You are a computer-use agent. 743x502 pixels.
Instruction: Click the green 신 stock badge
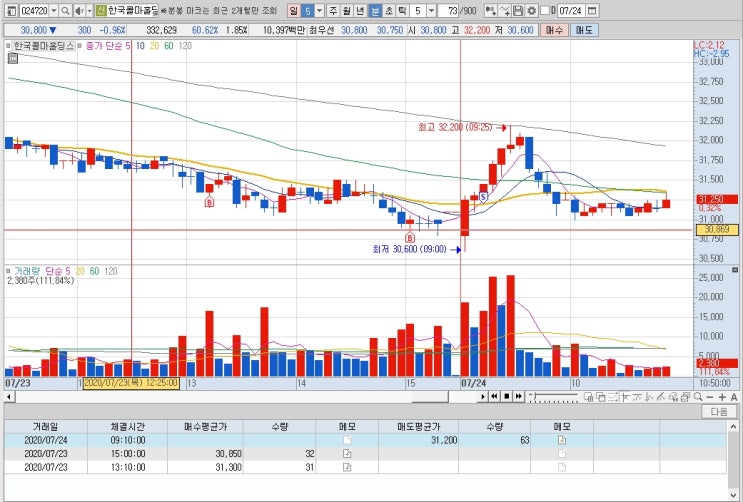100,10
